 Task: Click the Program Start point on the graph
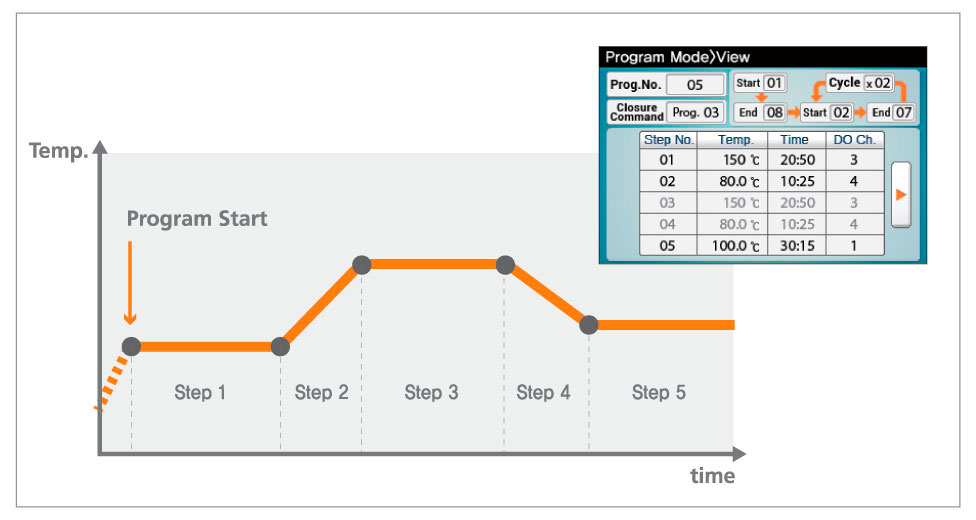point(131,346)
